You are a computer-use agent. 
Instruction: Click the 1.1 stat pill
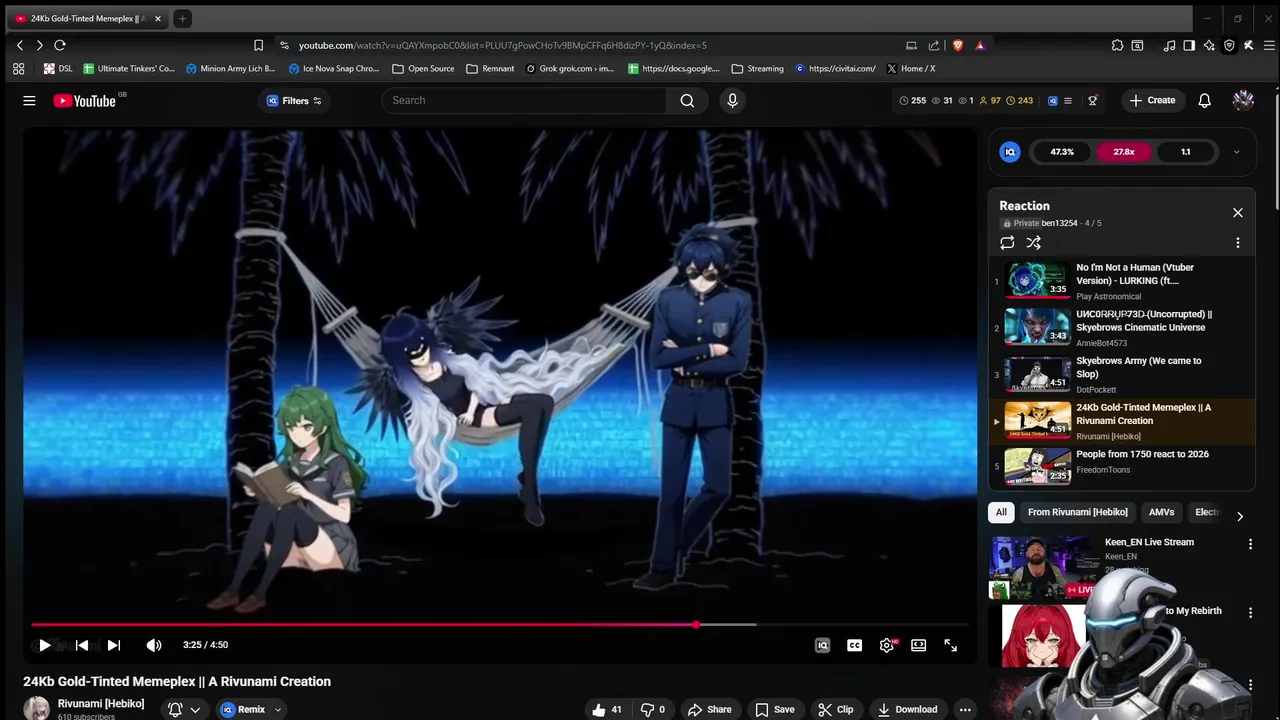(x=1185, y=152)
